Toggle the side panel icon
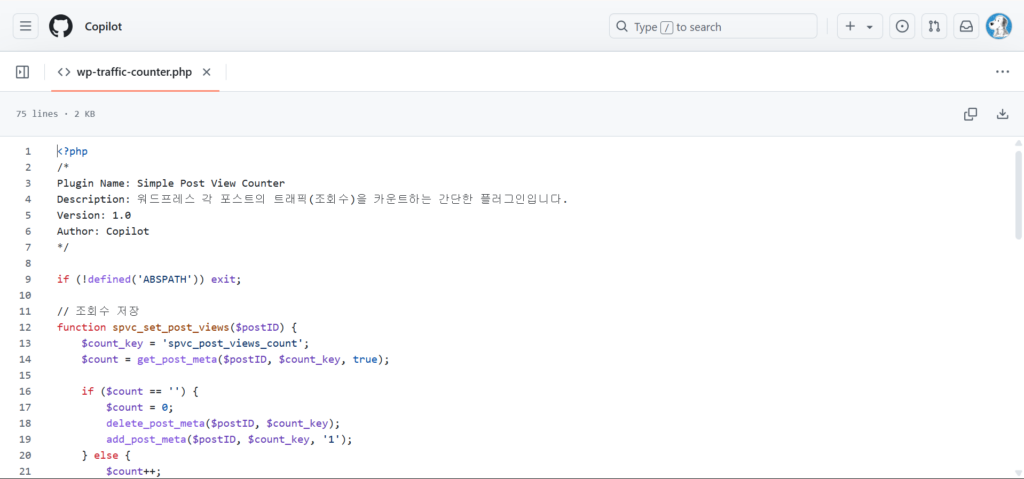The width and height of the screenshot is (1024, 479). pyautogui.click(x=22, y=72)
